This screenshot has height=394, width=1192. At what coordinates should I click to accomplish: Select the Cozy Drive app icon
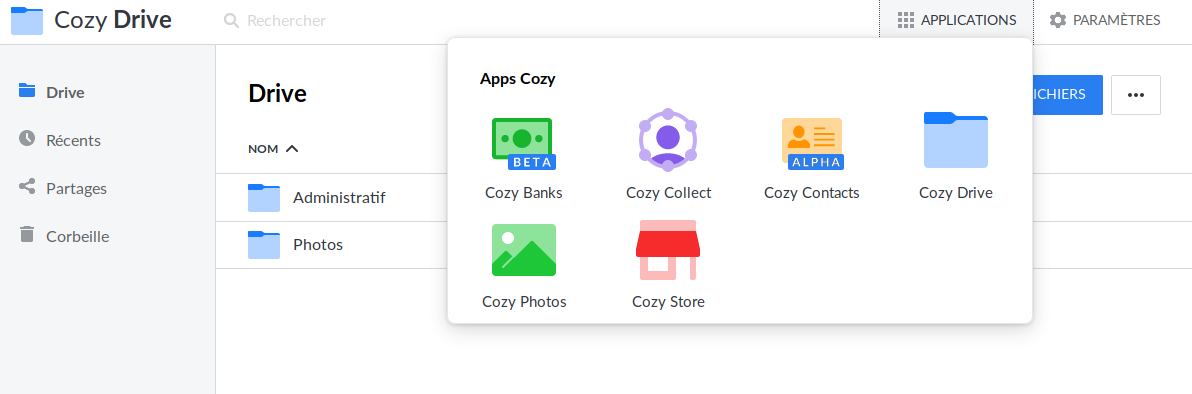tap(956, 140)
